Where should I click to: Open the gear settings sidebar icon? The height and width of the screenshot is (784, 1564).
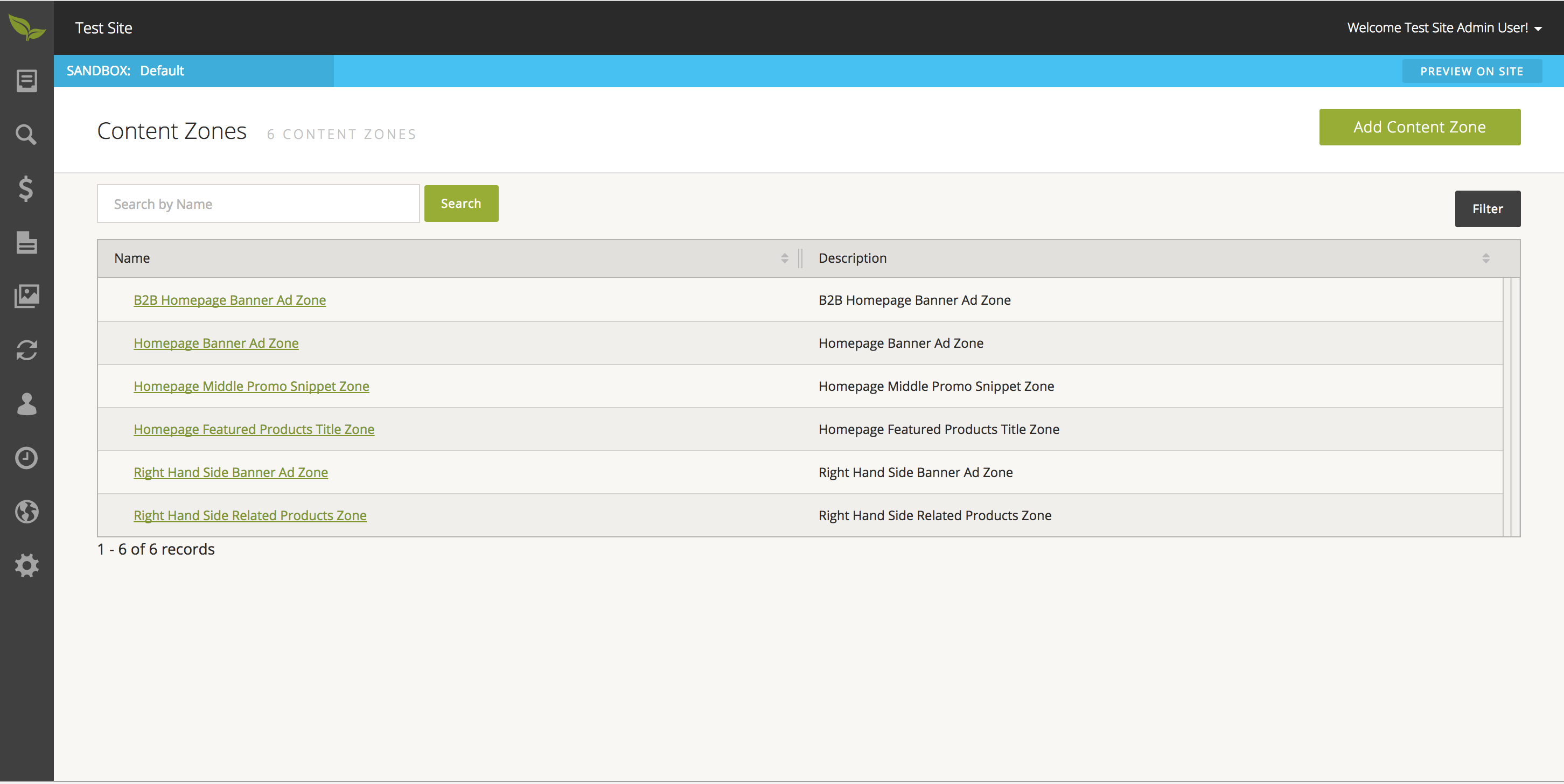(27, 565)
